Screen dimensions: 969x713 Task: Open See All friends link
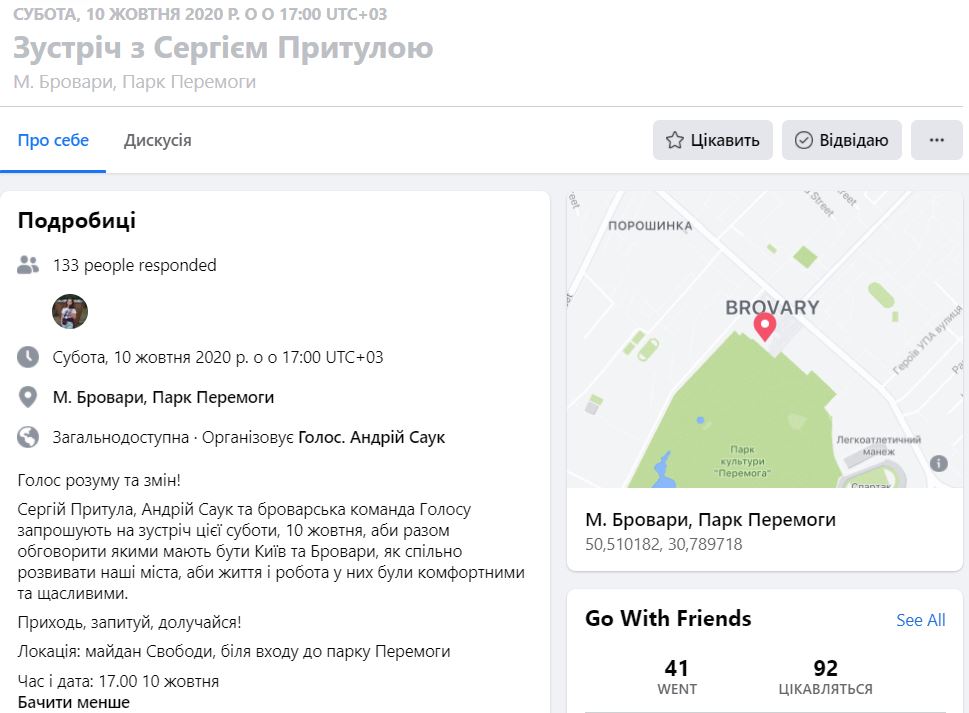coord(920,620)
